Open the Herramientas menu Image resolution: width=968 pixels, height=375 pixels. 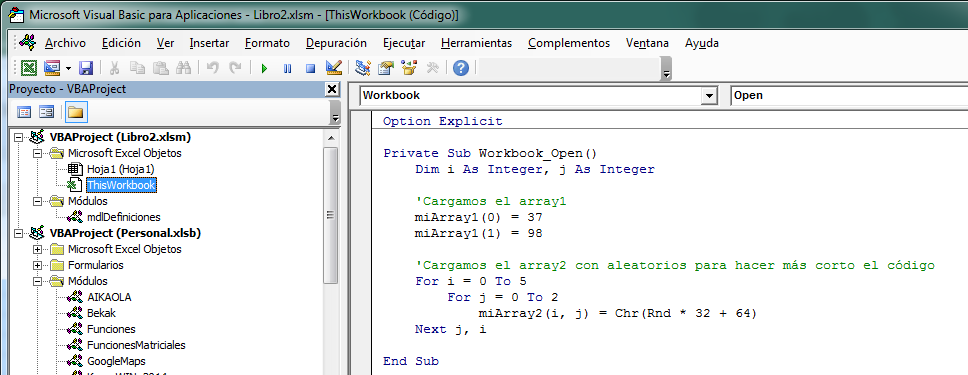(477, 43)
